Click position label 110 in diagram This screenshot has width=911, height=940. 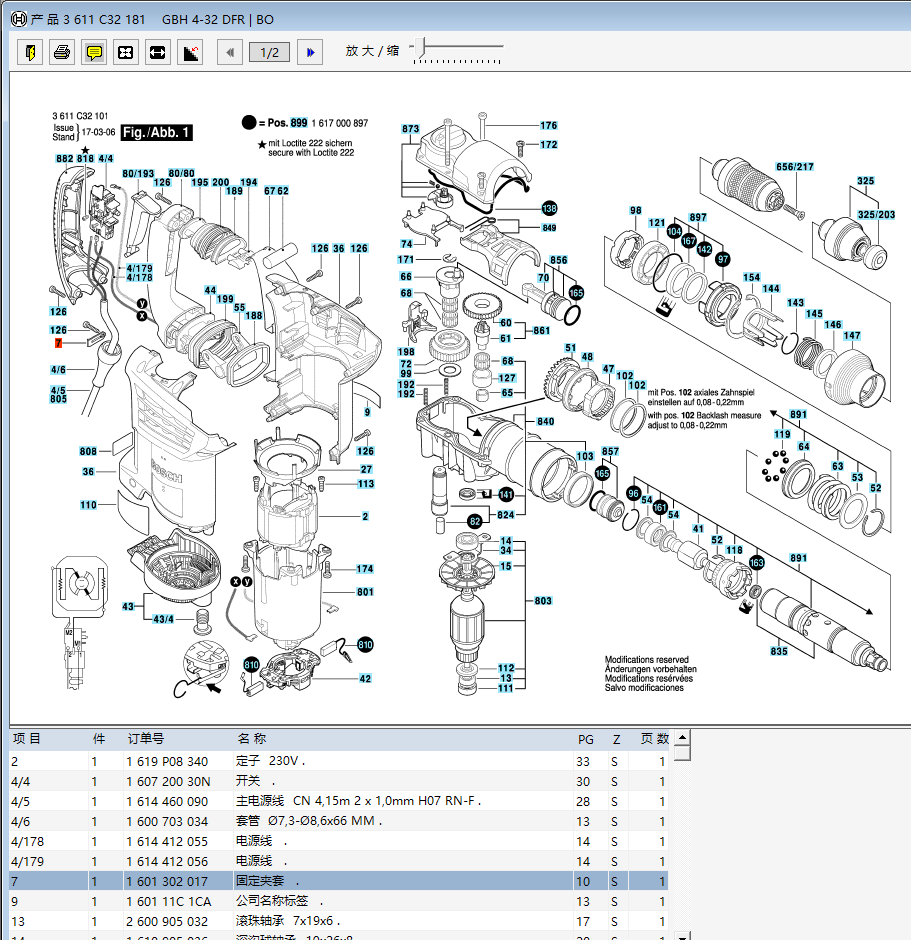click(x=88, y=505)
